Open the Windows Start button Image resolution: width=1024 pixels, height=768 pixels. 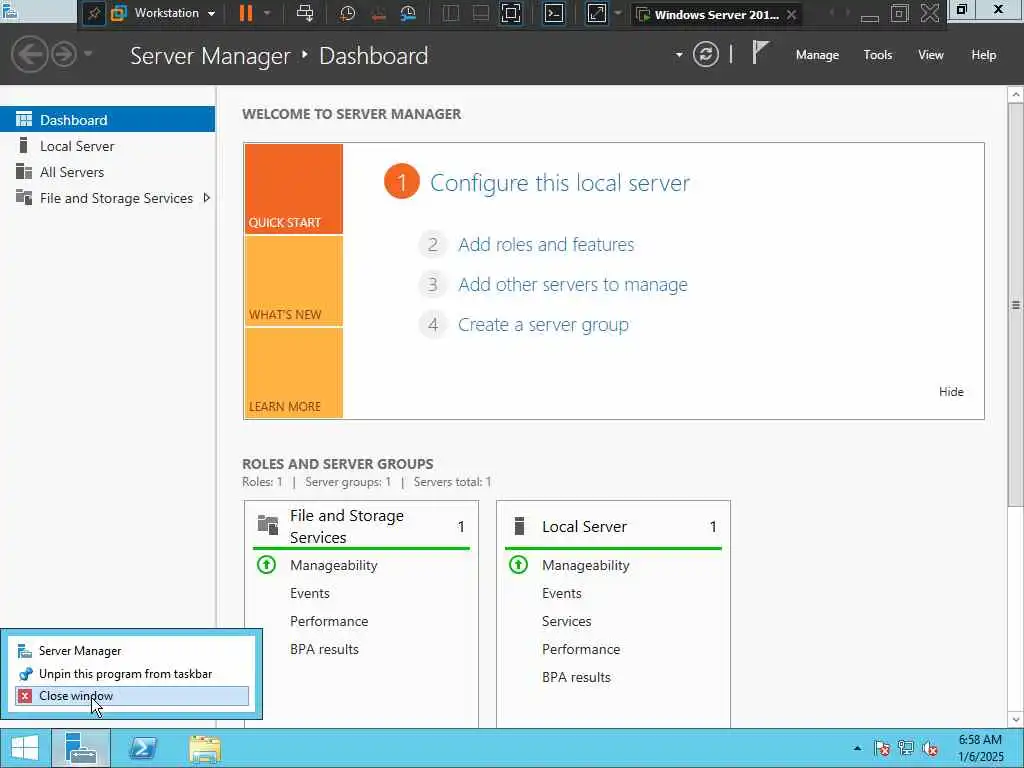pyautogui.click(x=25, y=748)
